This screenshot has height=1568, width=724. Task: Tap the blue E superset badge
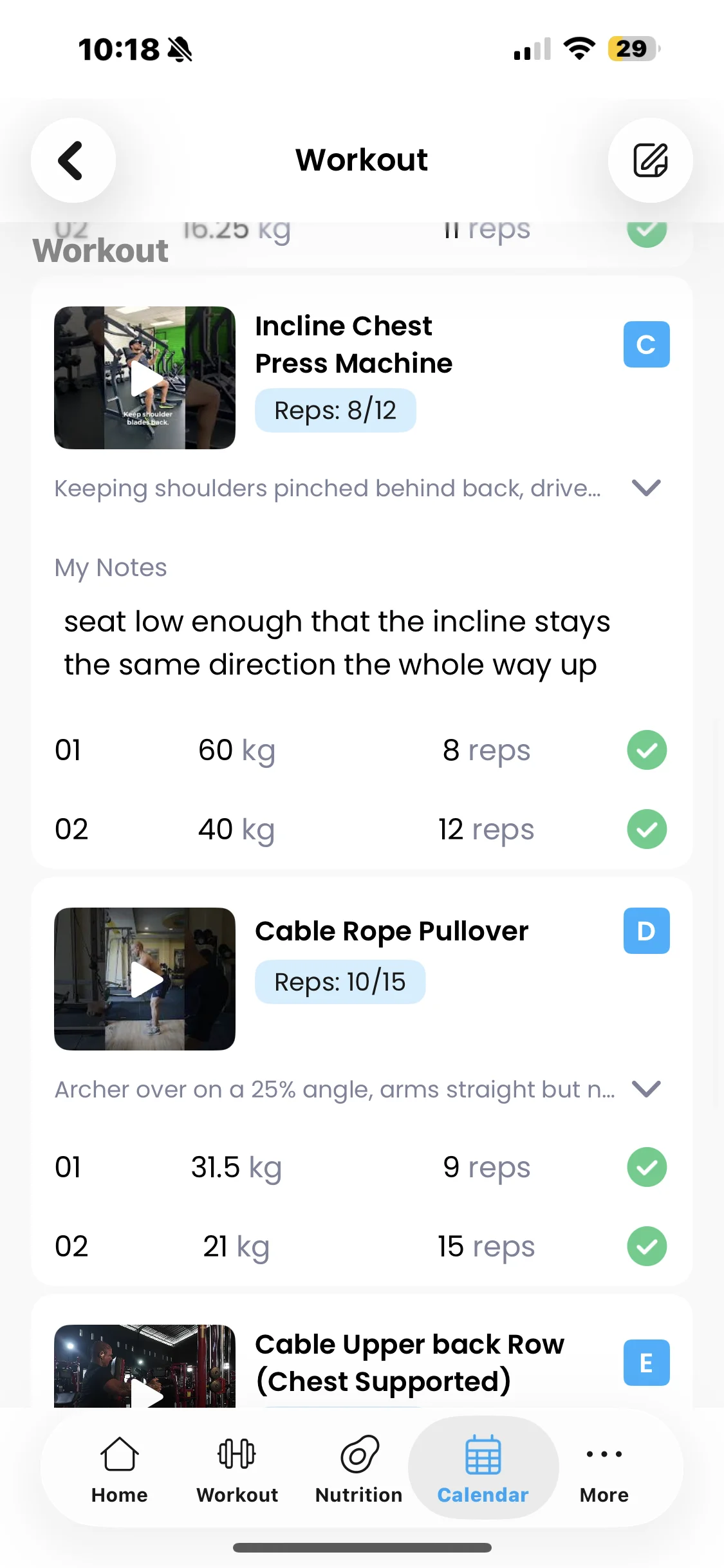(x=646, y=1363)
